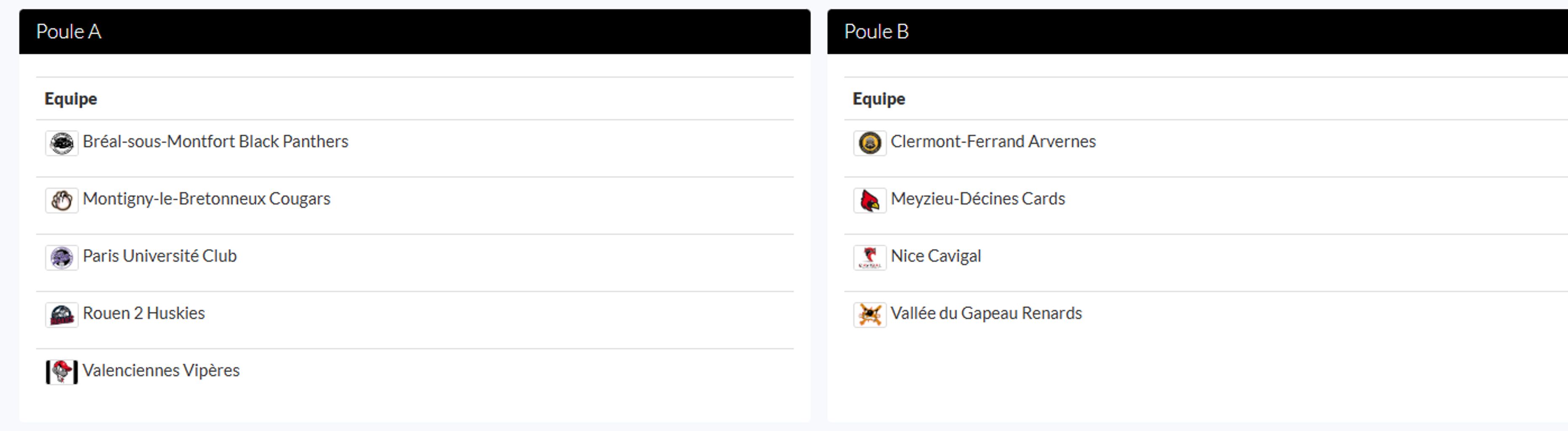Click the Clermont-Ferrand Arvernes round logo
Viewport: 1568px width, 431px height.
click(870, 143)
